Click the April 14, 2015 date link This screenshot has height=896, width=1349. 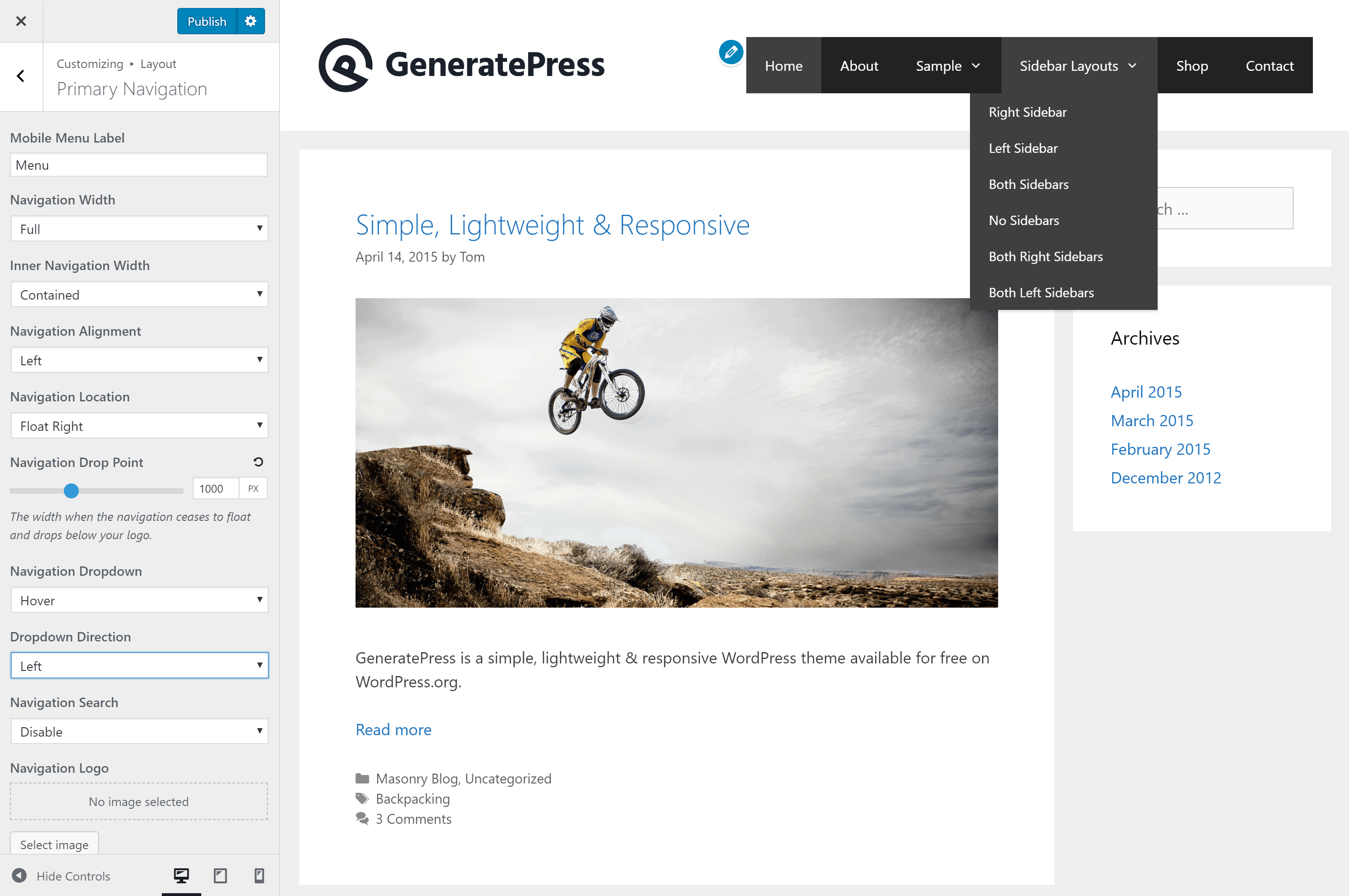click(x=396, y=256)
